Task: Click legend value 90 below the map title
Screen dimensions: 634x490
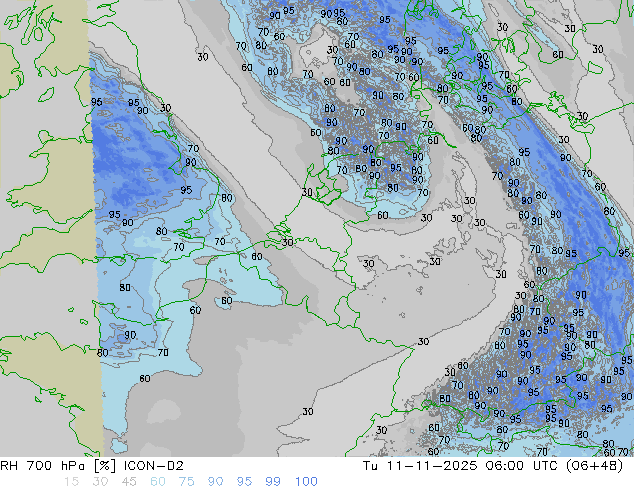Action: click(215, 482)
